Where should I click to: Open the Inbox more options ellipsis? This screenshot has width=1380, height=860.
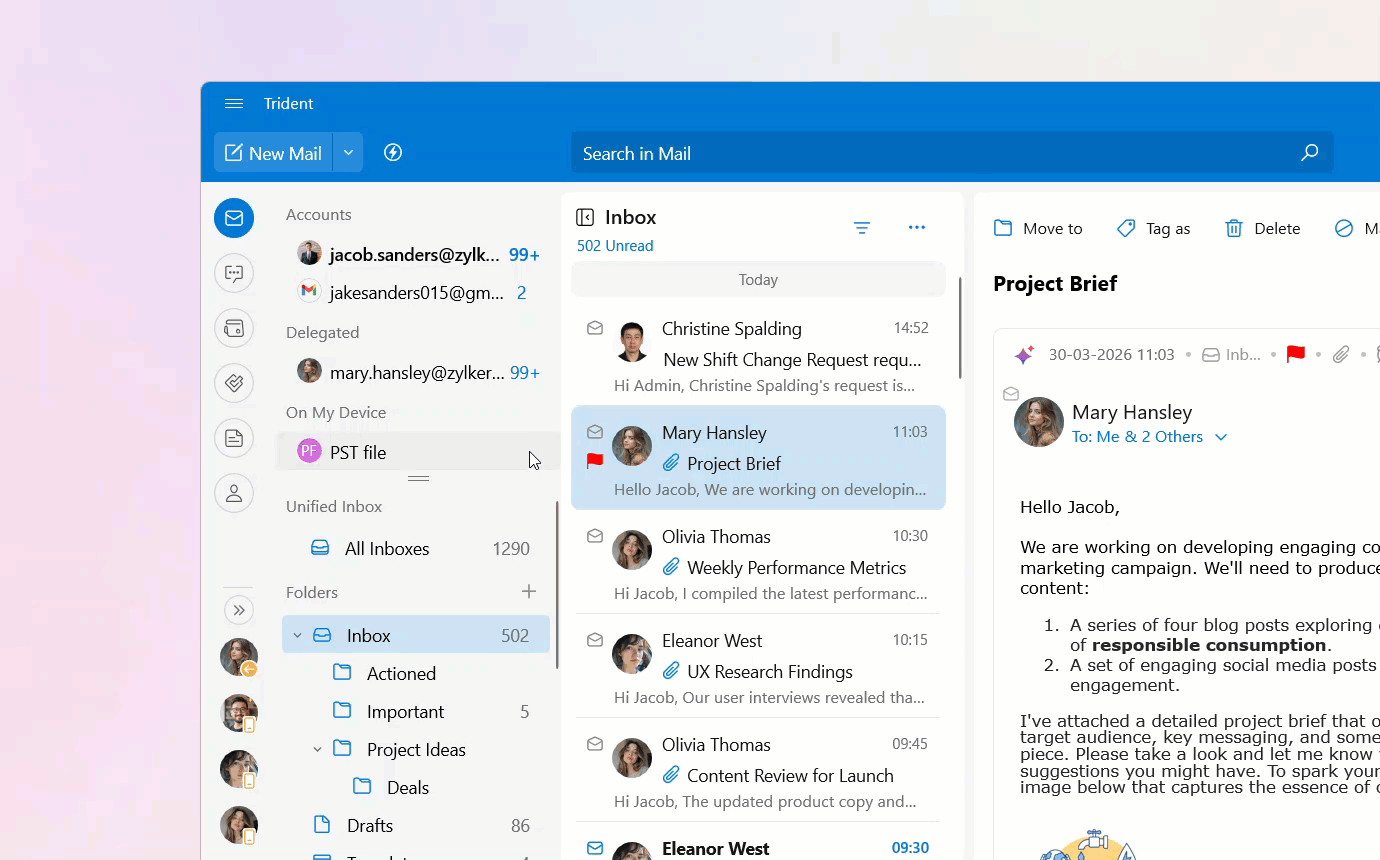pos(917,228)
